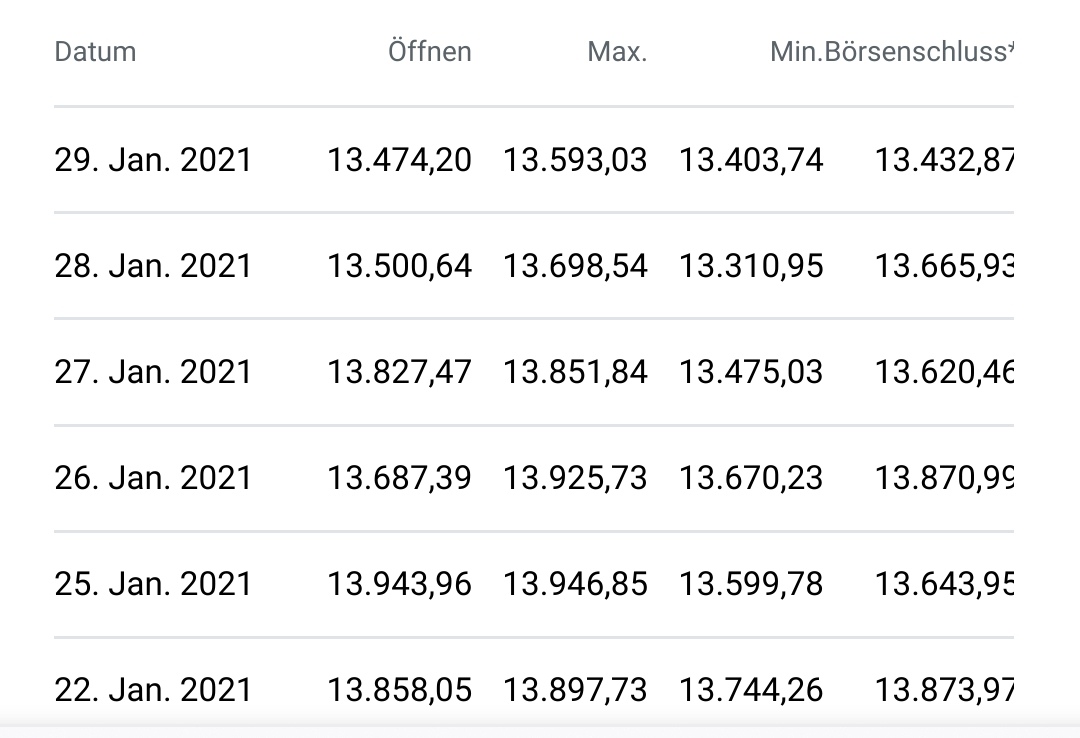Click the minimum value 13.475,03
Screen dimensions: 1080x738
click(751, 372)
